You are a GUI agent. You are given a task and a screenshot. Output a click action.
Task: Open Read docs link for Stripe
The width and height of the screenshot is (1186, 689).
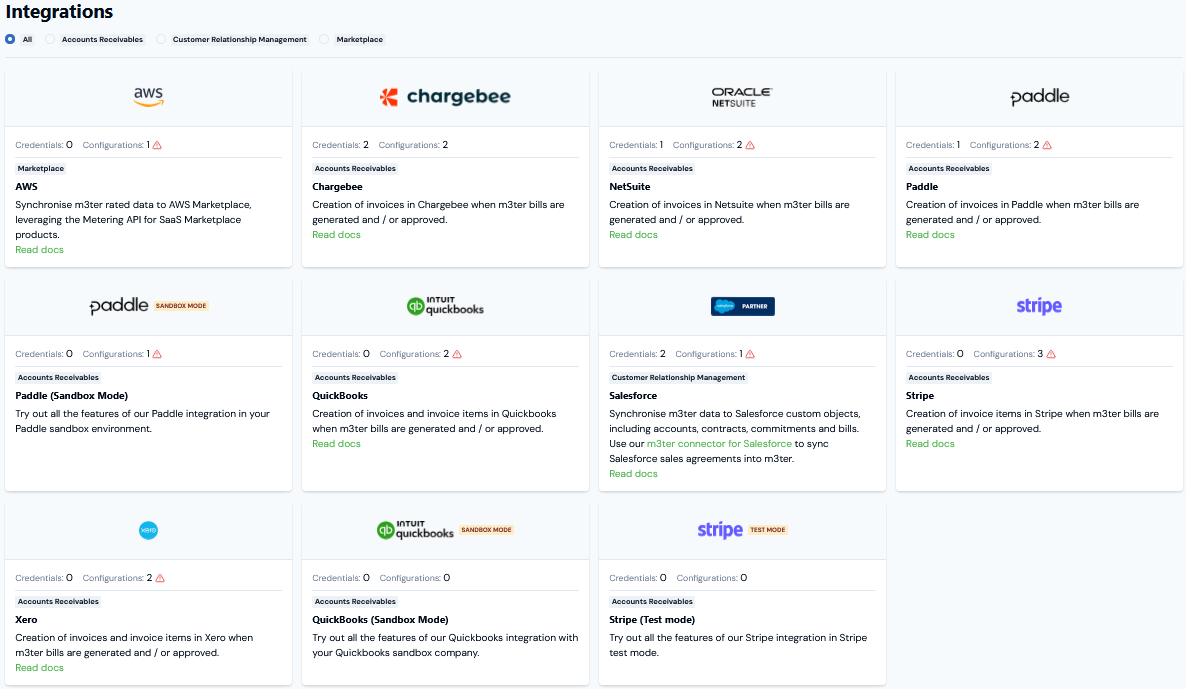(930, 443)
